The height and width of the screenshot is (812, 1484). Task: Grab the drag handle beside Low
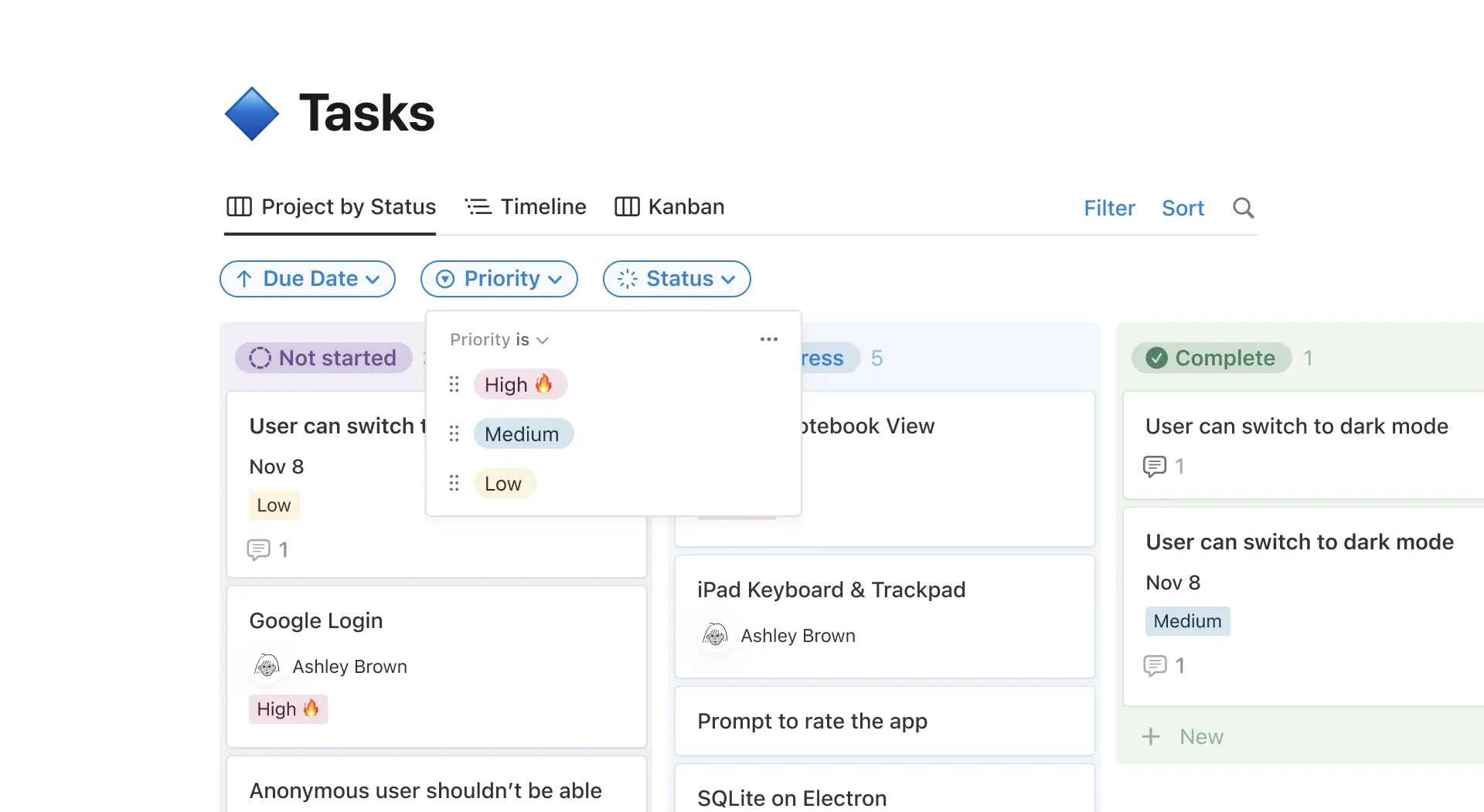454,483
